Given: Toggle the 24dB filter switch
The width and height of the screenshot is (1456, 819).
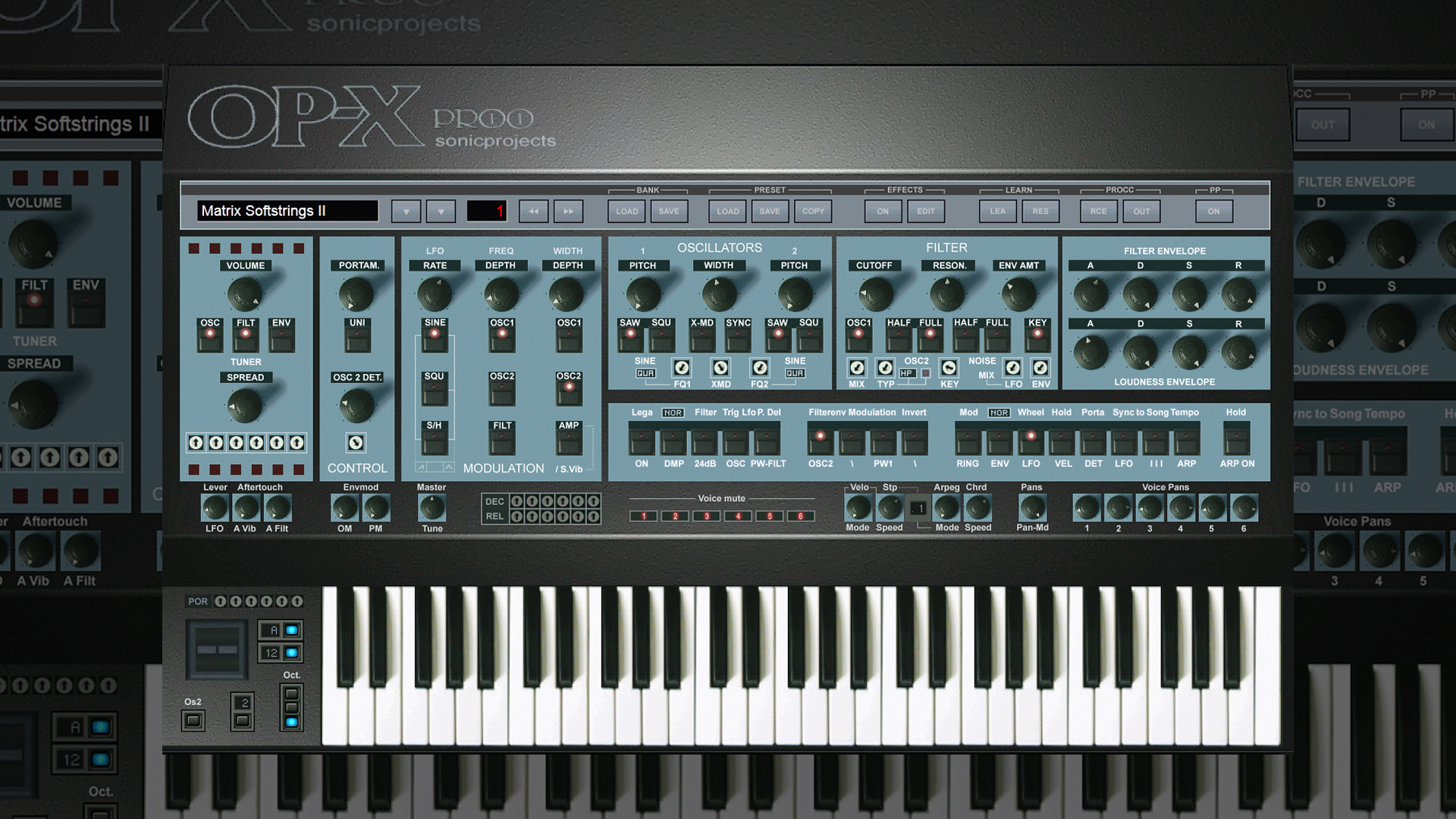Looking at the screenshot, I should [x=704, y=441].
